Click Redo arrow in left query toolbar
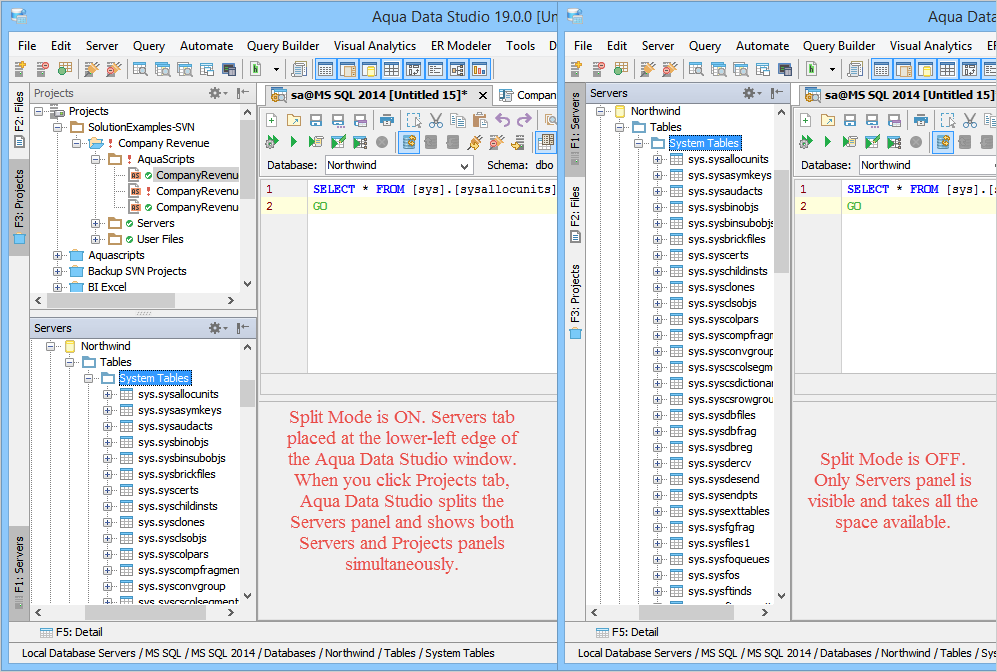The image size is (997, 672). (524, 120)
